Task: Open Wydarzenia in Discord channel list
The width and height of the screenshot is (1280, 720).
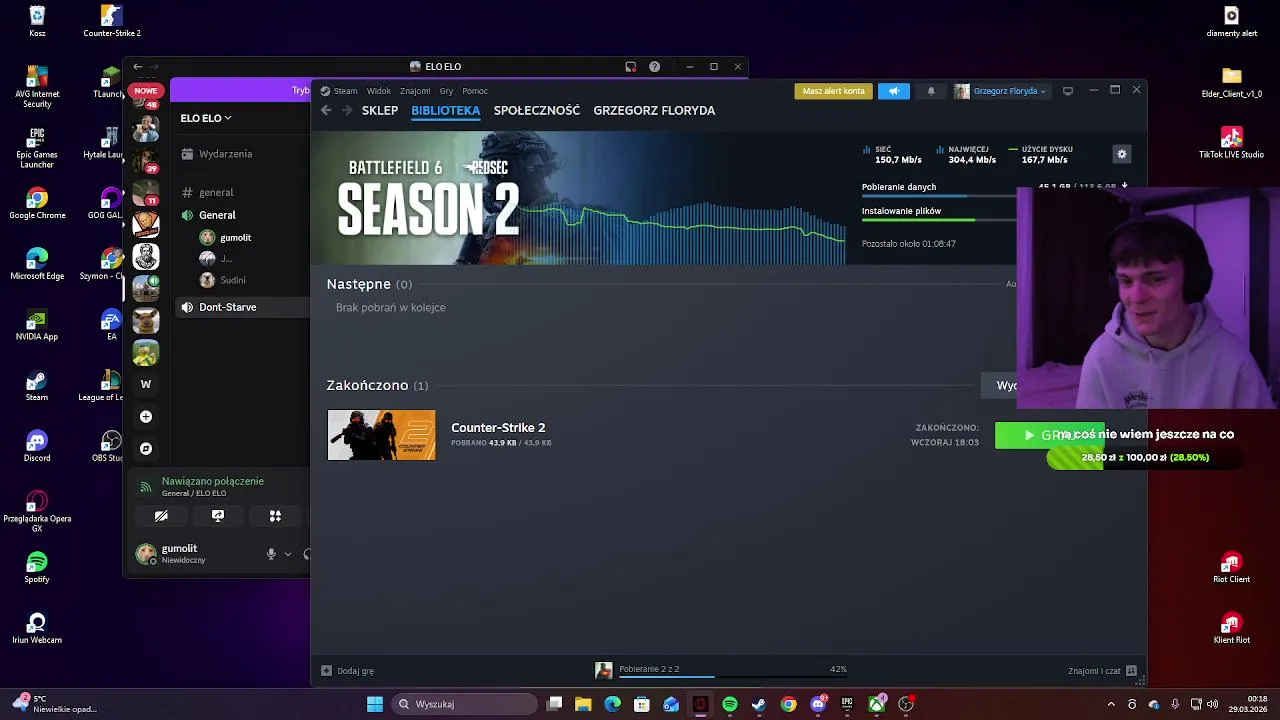Action: click(225, 154)
